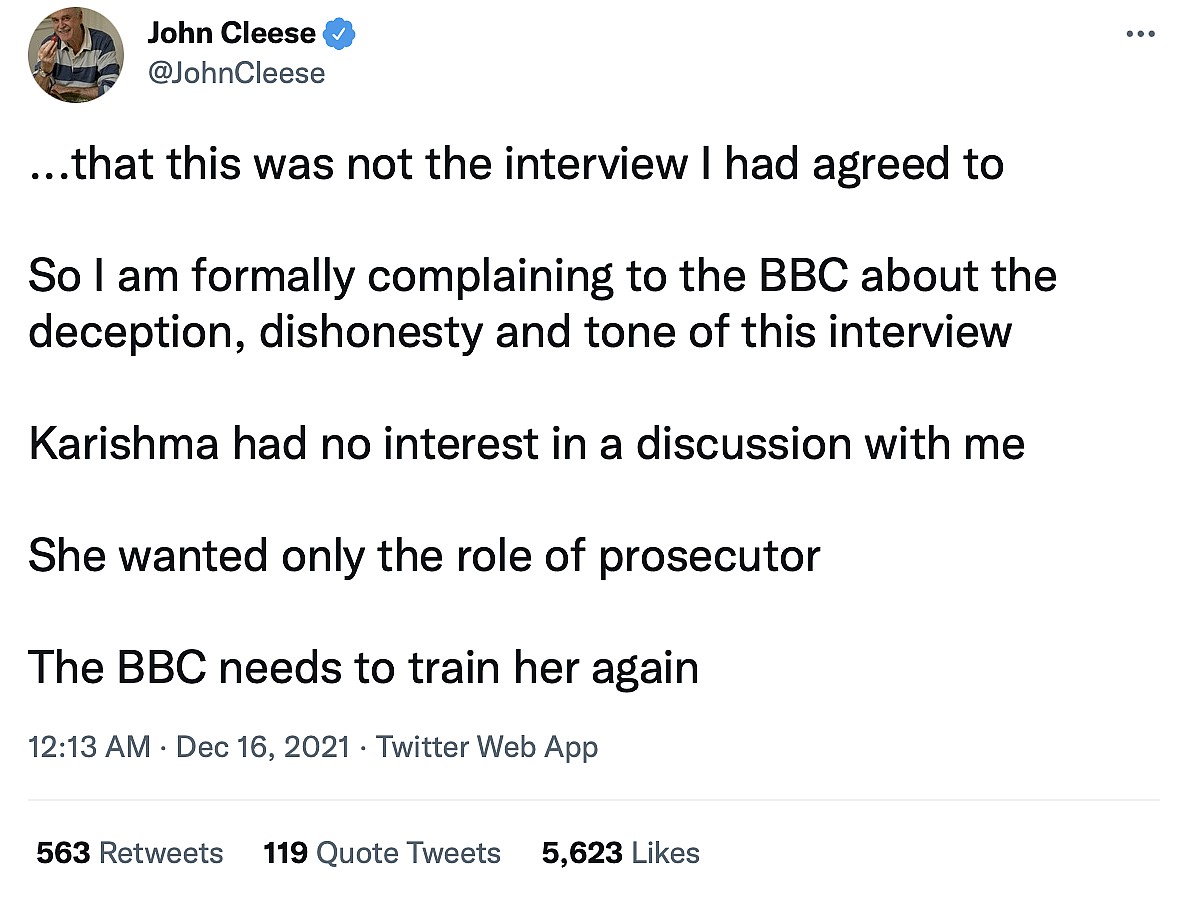Click the 5,623 like count number
This screenshot has height=900, width=1186.
click(583, 853)
